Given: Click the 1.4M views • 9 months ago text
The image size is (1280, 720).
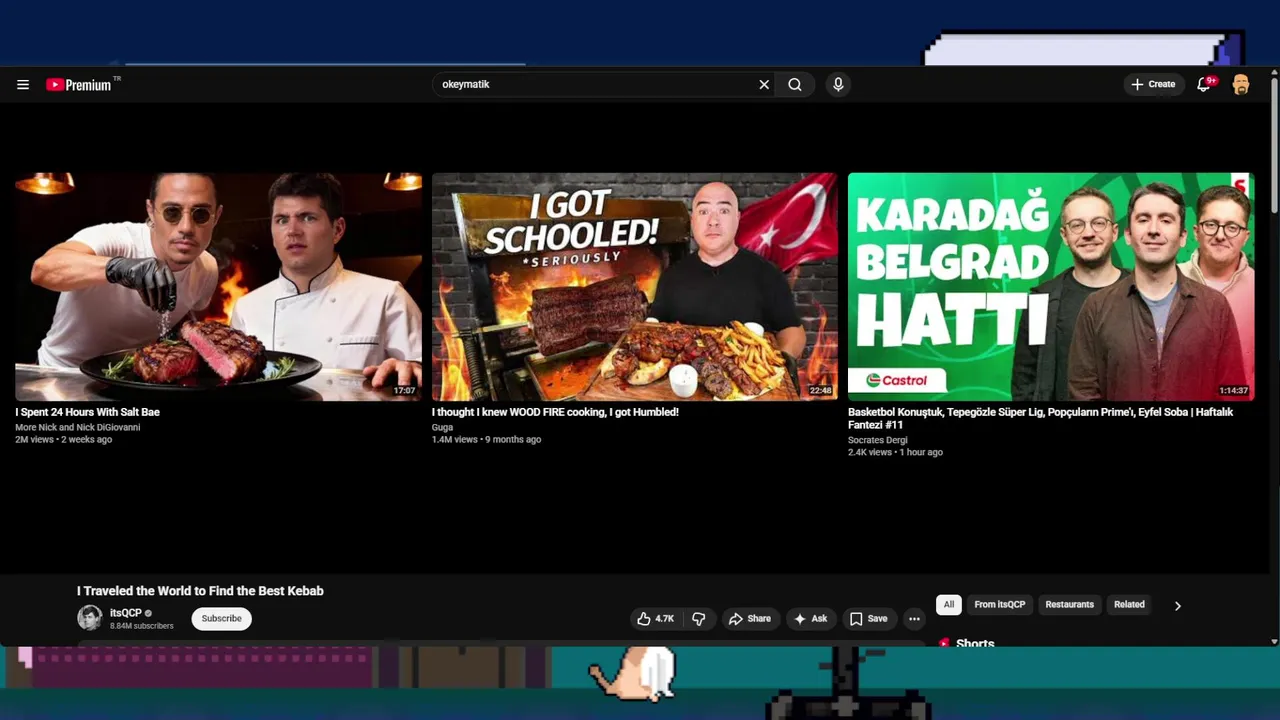Looking at the screenshot, I should (486, 440).
